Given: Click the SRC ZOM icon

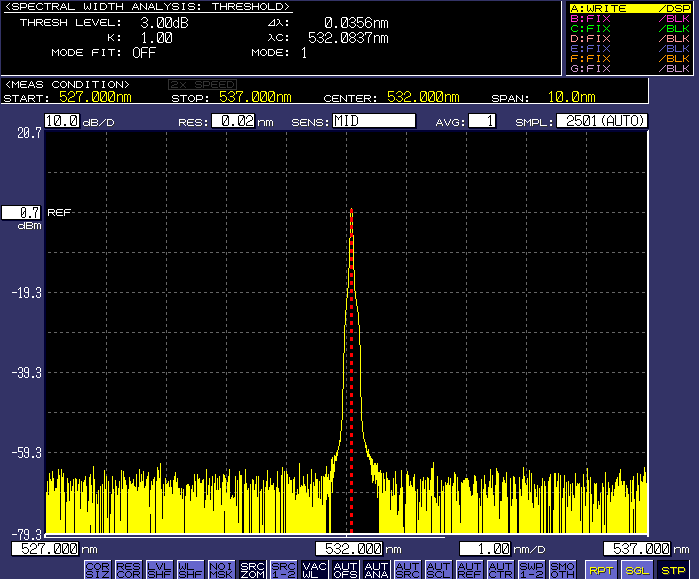Looking at the screenshot, I should [x=252, y=569].
